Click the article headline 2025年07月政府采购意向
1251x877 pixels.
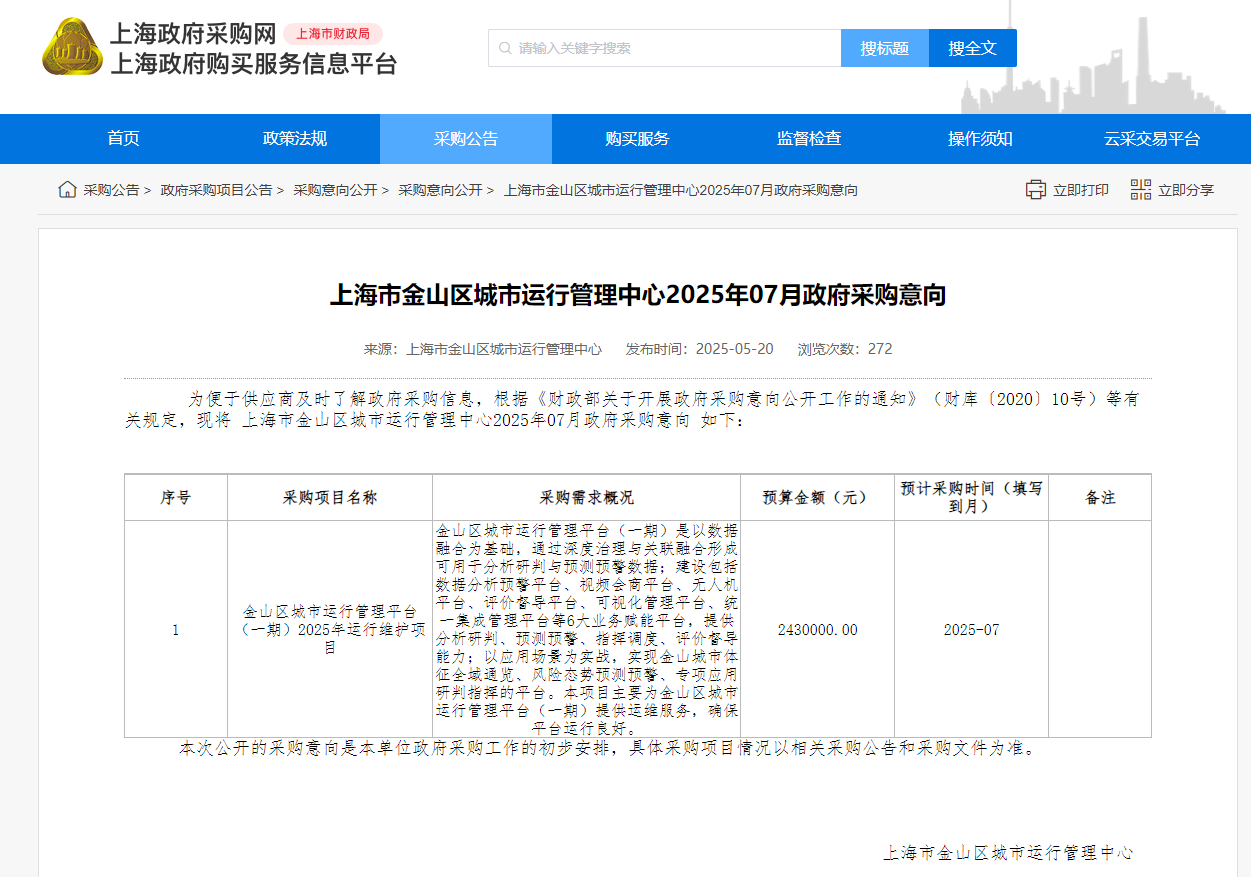638,295
